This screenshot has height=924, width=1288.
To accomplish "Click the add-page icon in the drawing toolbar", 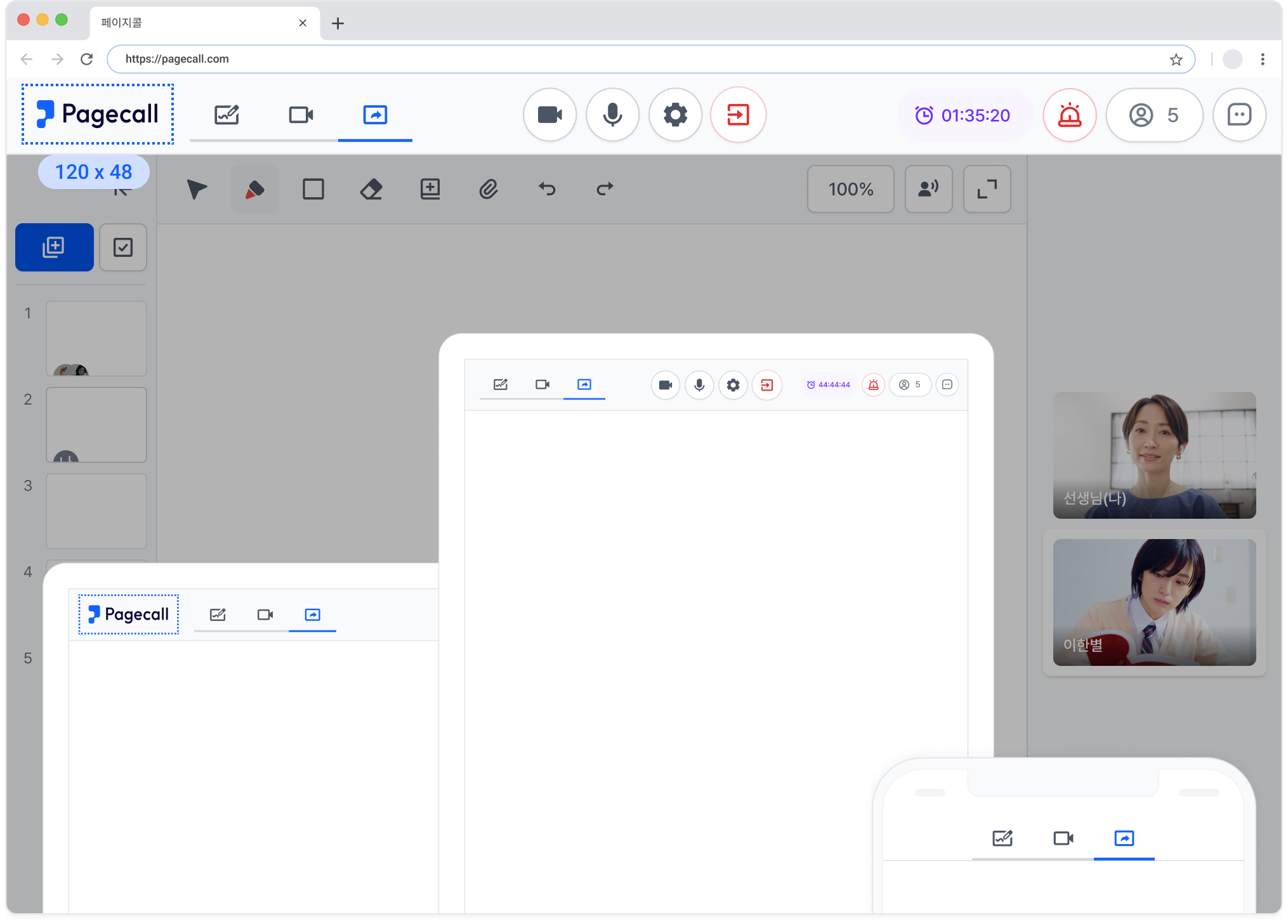I will 430,189.
